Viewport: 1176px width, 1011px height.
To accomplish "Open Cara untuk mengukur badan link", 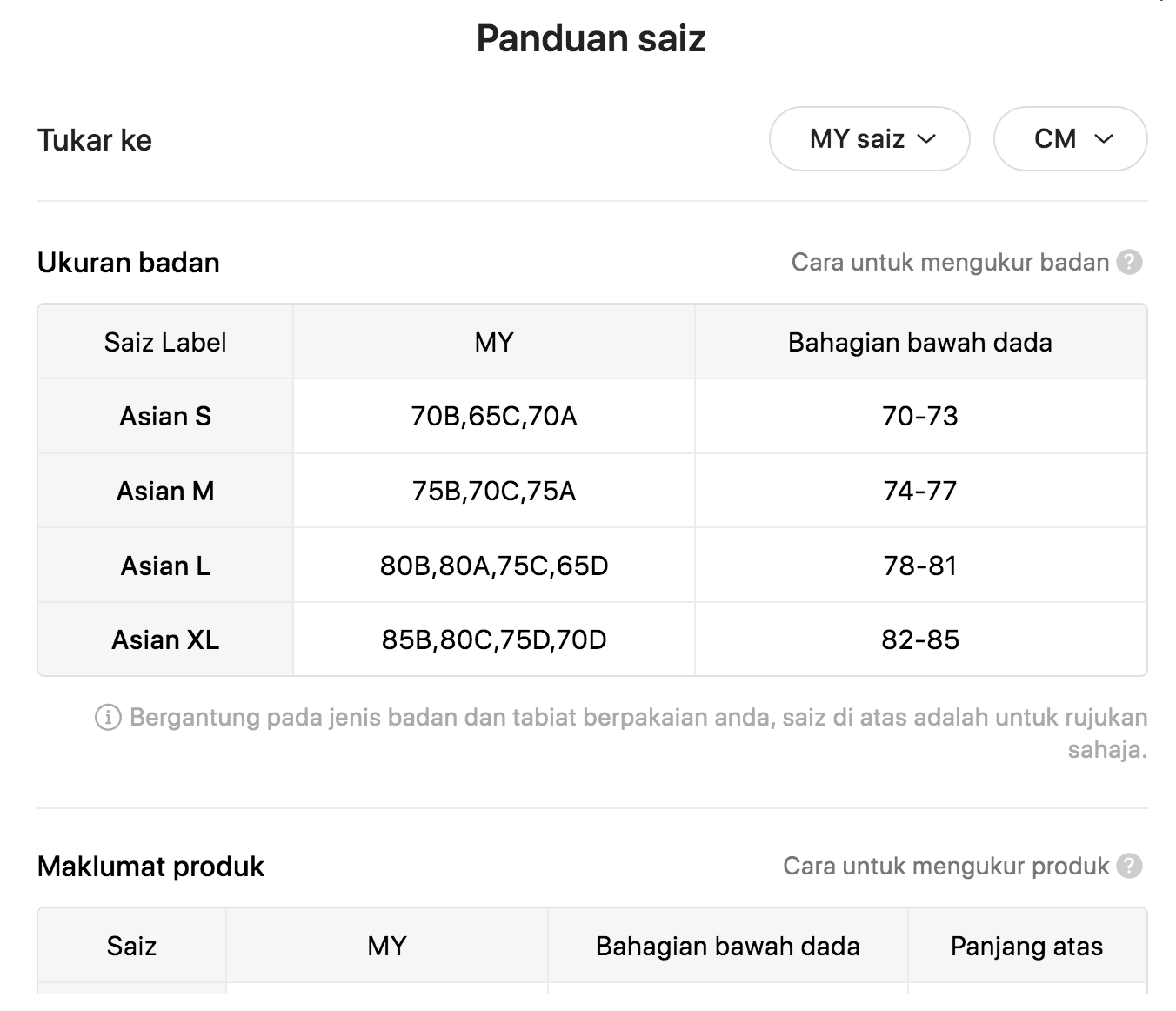I will click(950, 262).
